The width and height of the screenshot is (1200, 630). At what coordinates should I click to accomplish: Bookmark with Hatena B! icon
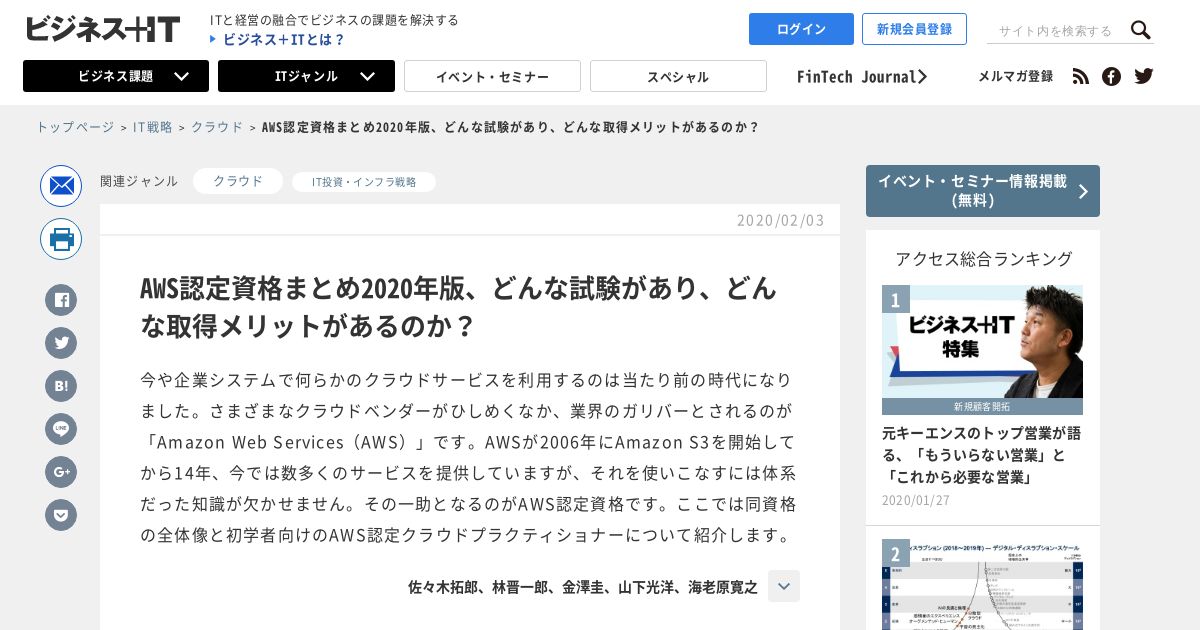[x=61, y=386]
